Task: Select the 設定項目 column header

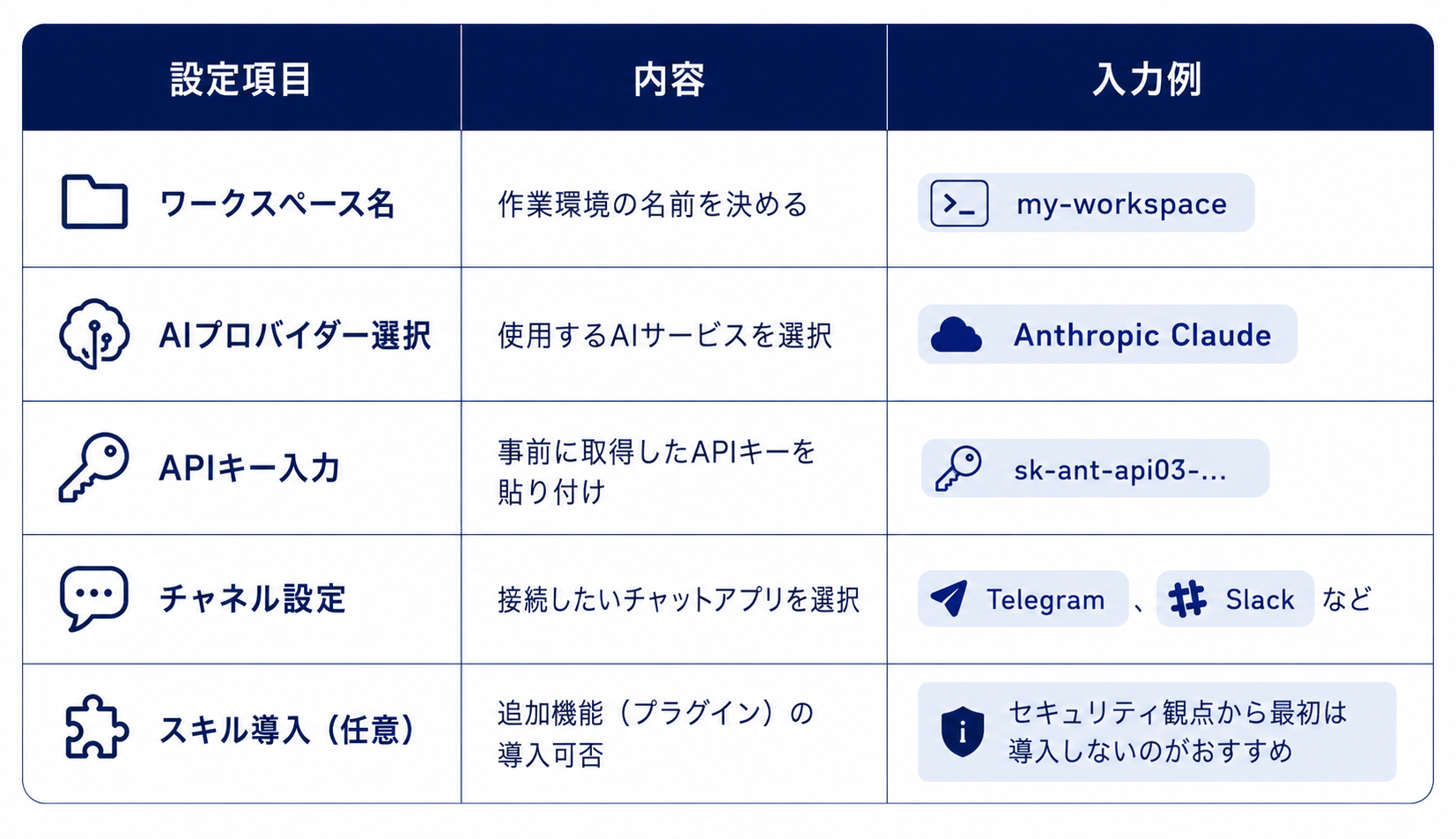Action: [240, 79]
